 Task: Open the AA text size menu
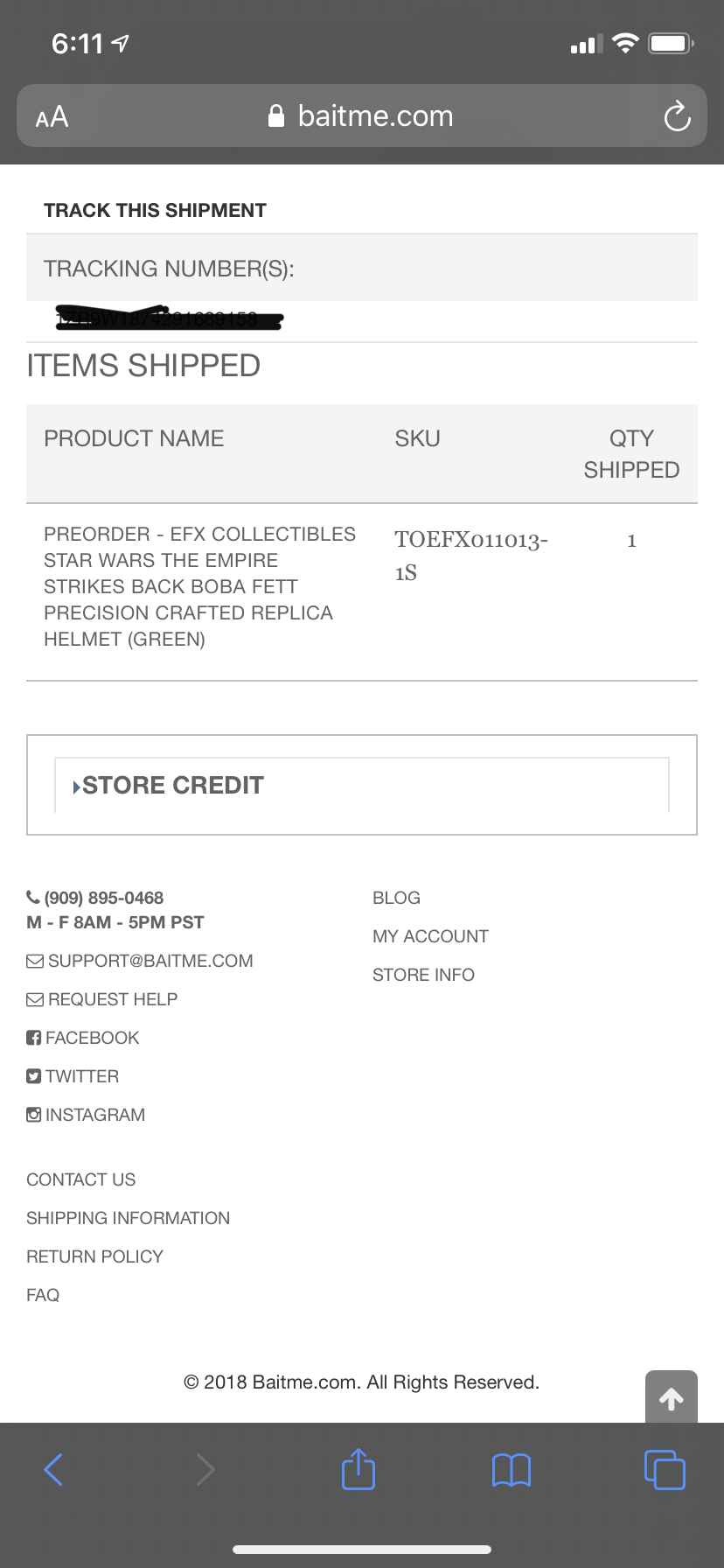[x=52, y=116]
